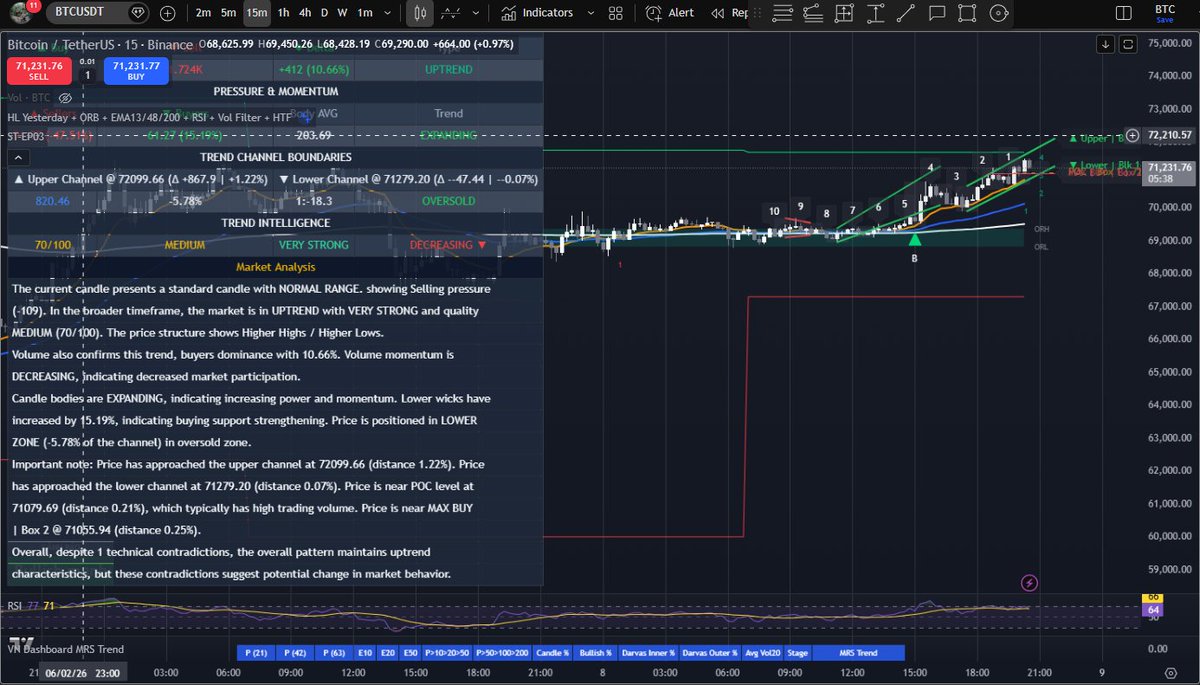
Task: Collapse the indicator legend with chevron
Action: 18,157
